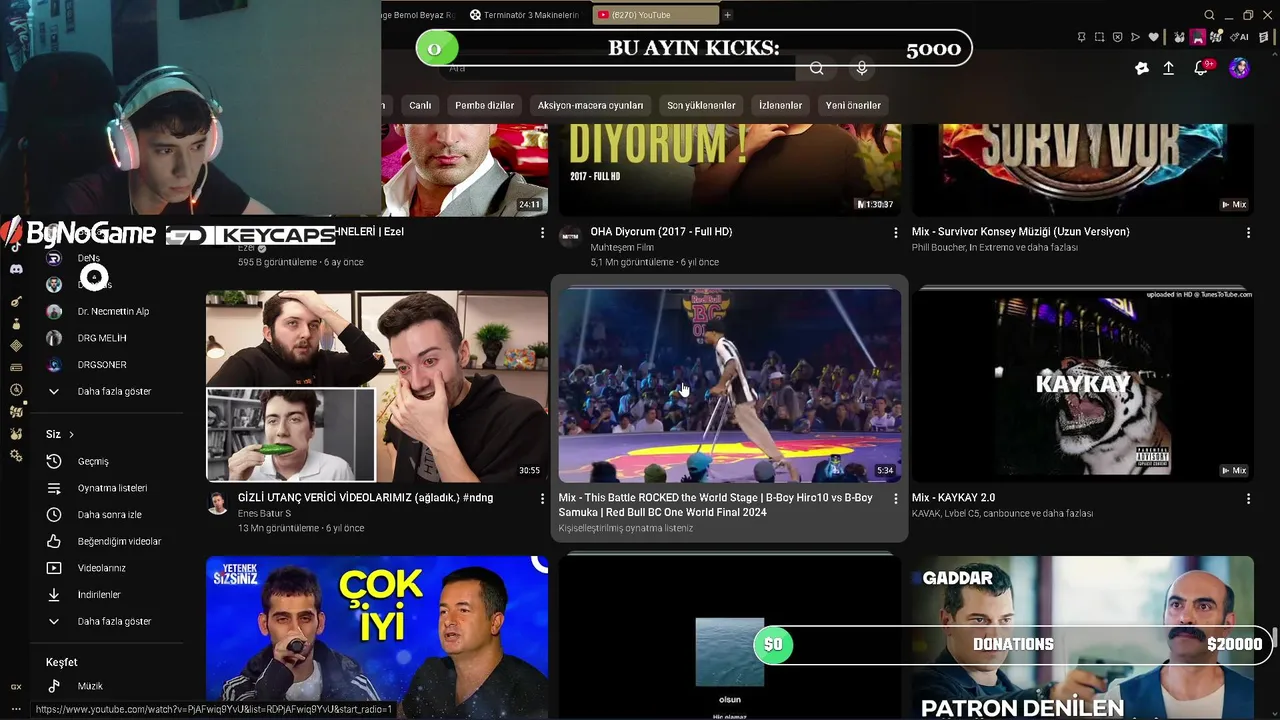
Task: Open the YouTube account avatar menu
Action: tap(1239, 68)
